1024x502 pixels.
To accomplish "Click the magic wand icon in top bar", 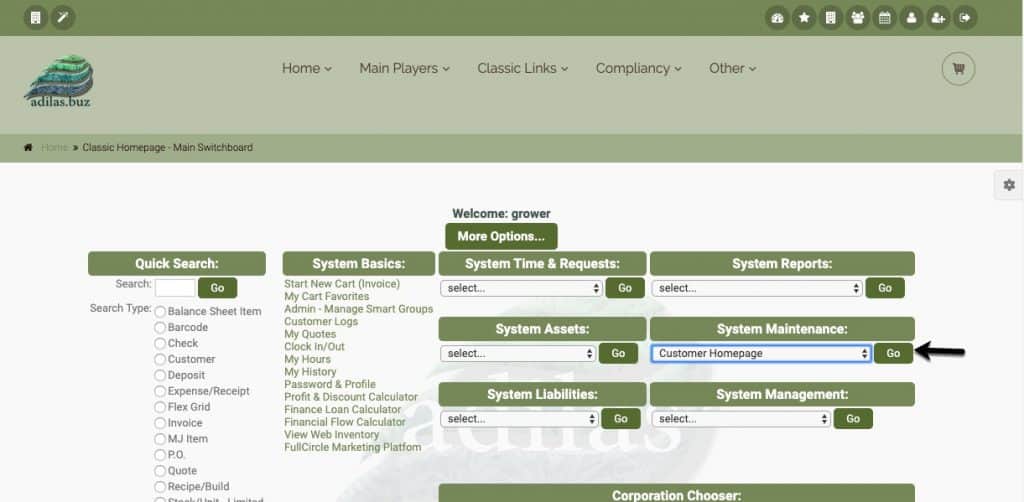I will coord(63,18).
